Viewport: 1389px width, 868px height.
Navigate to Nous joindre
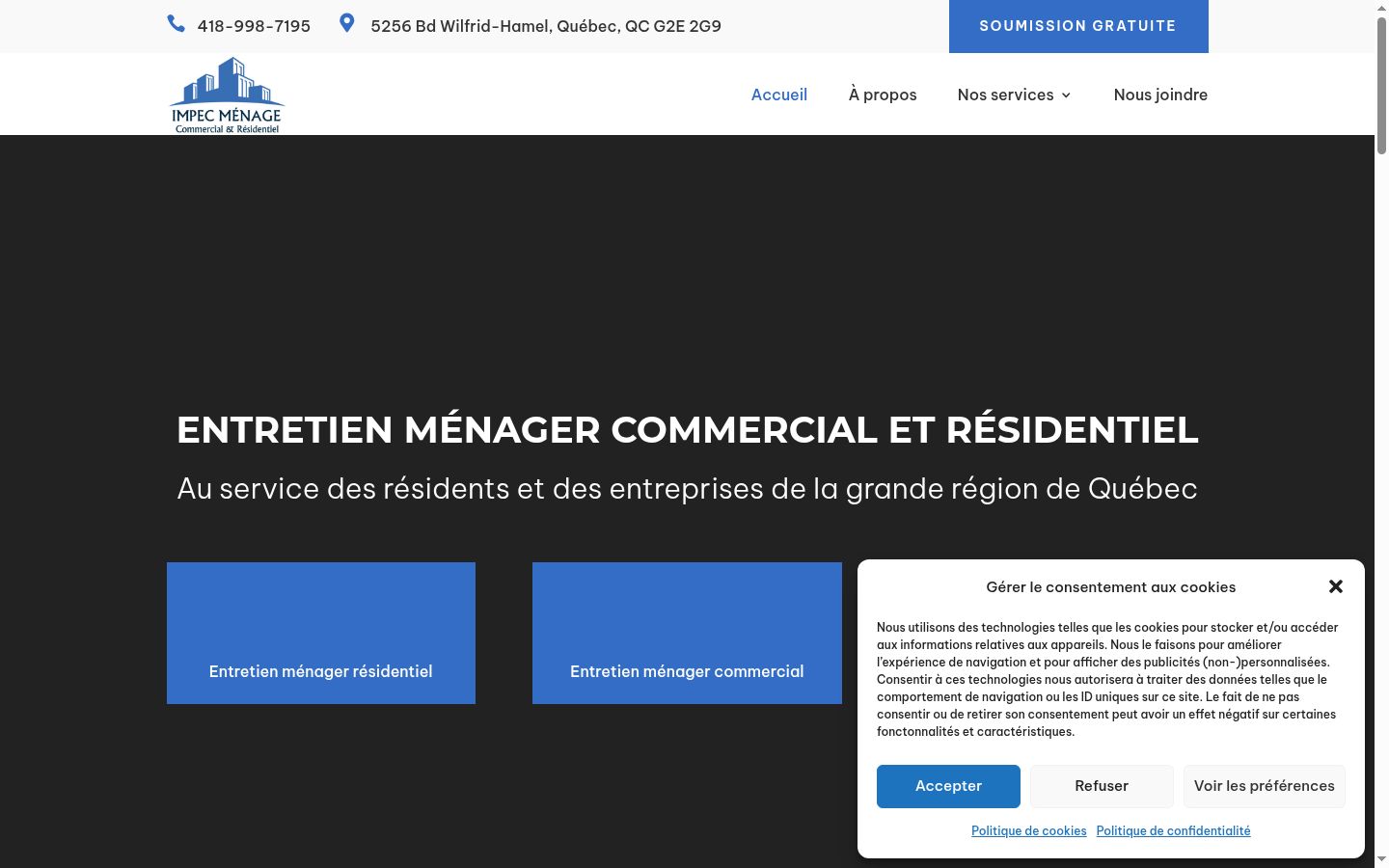pos(1160,95)
